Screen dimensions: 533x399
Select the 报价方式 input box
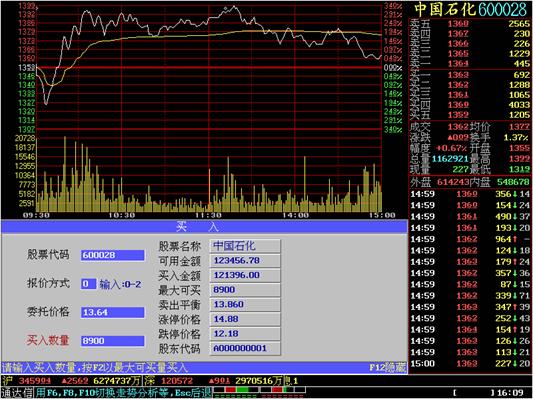pos(88,284)
